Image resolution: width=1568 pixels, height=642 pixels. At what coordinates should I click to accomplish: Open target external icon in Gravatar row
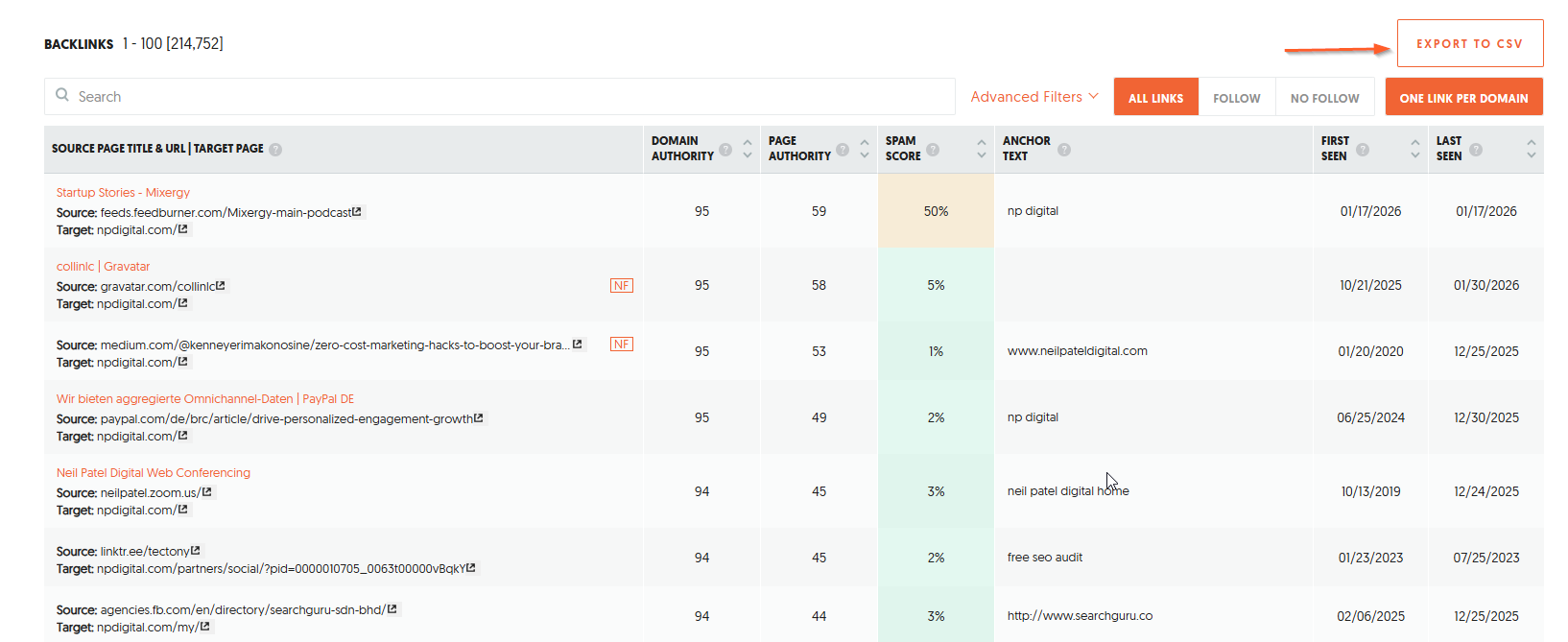(183, 303)
